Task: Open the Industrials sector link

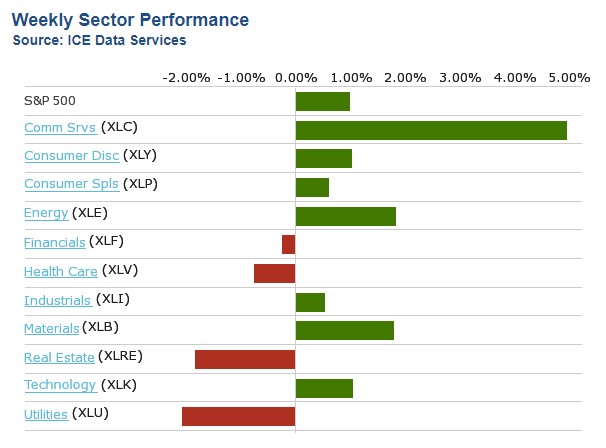Action: coord(58,300)
